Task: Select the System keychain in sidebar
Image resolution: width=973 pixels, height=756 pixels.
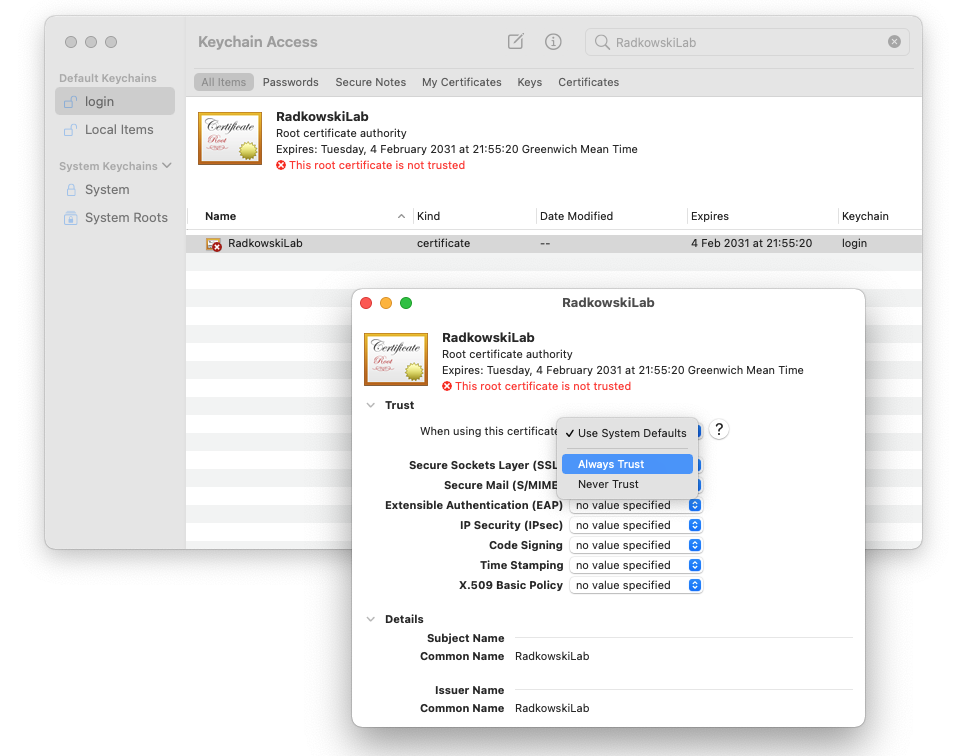Action: [x=115, y=190]
